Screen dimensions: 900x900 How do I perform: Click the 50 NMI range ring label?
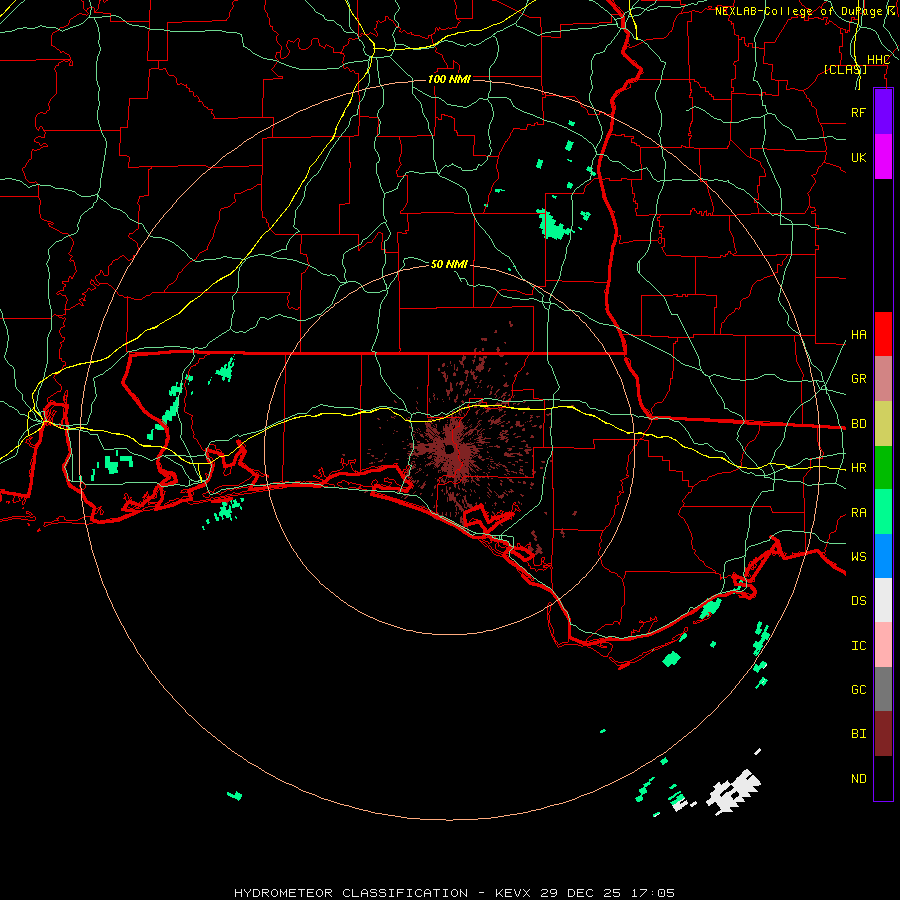(449, 264)
